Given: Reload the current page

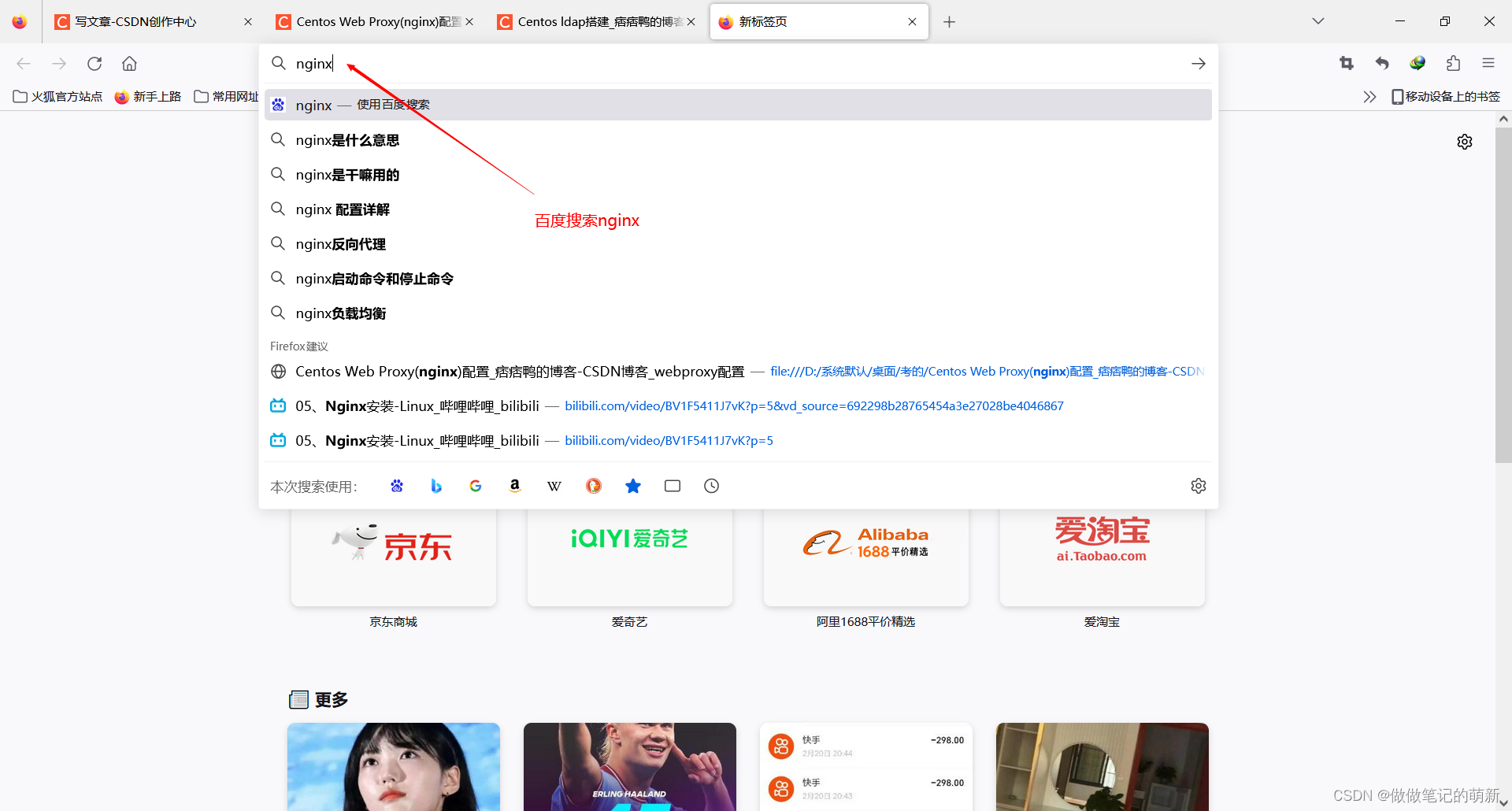Looking at the screenshot, I should pyautogui.click(x=94, y=64).
